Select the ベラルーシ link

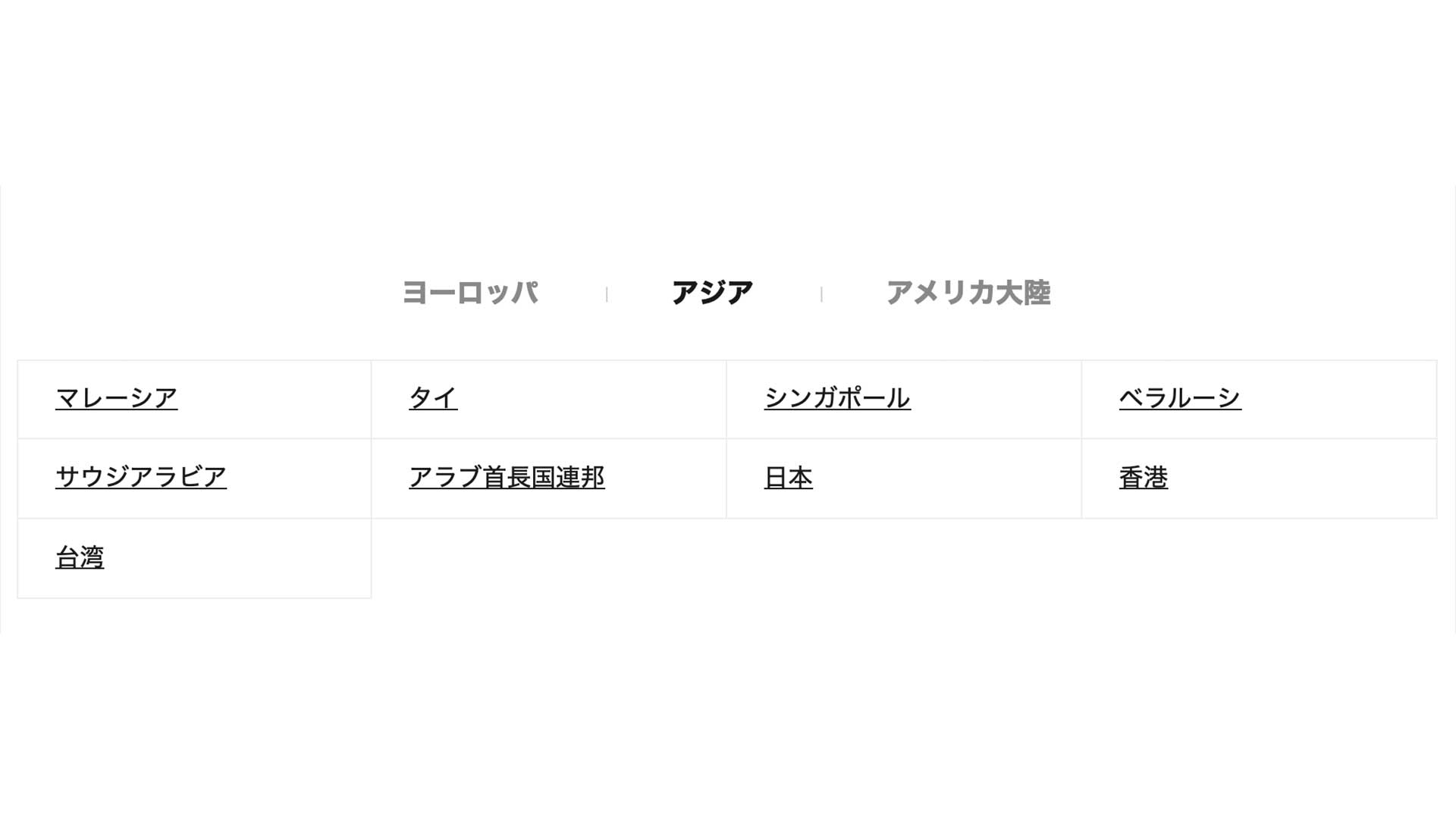click(x=1180, y=398)
